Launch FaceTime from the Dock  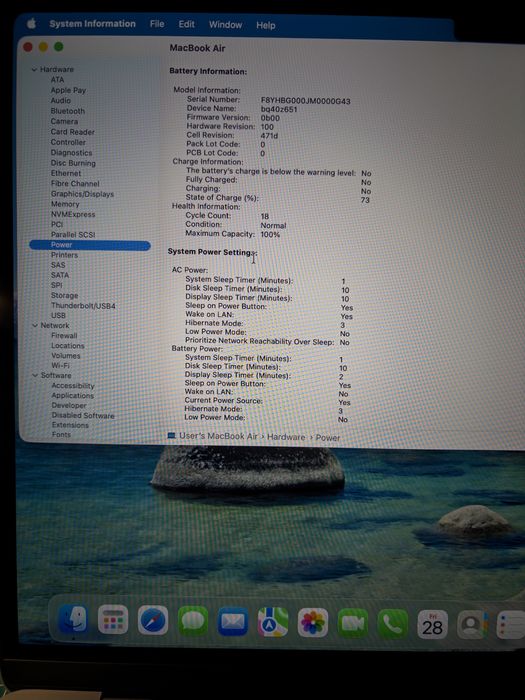353,624
